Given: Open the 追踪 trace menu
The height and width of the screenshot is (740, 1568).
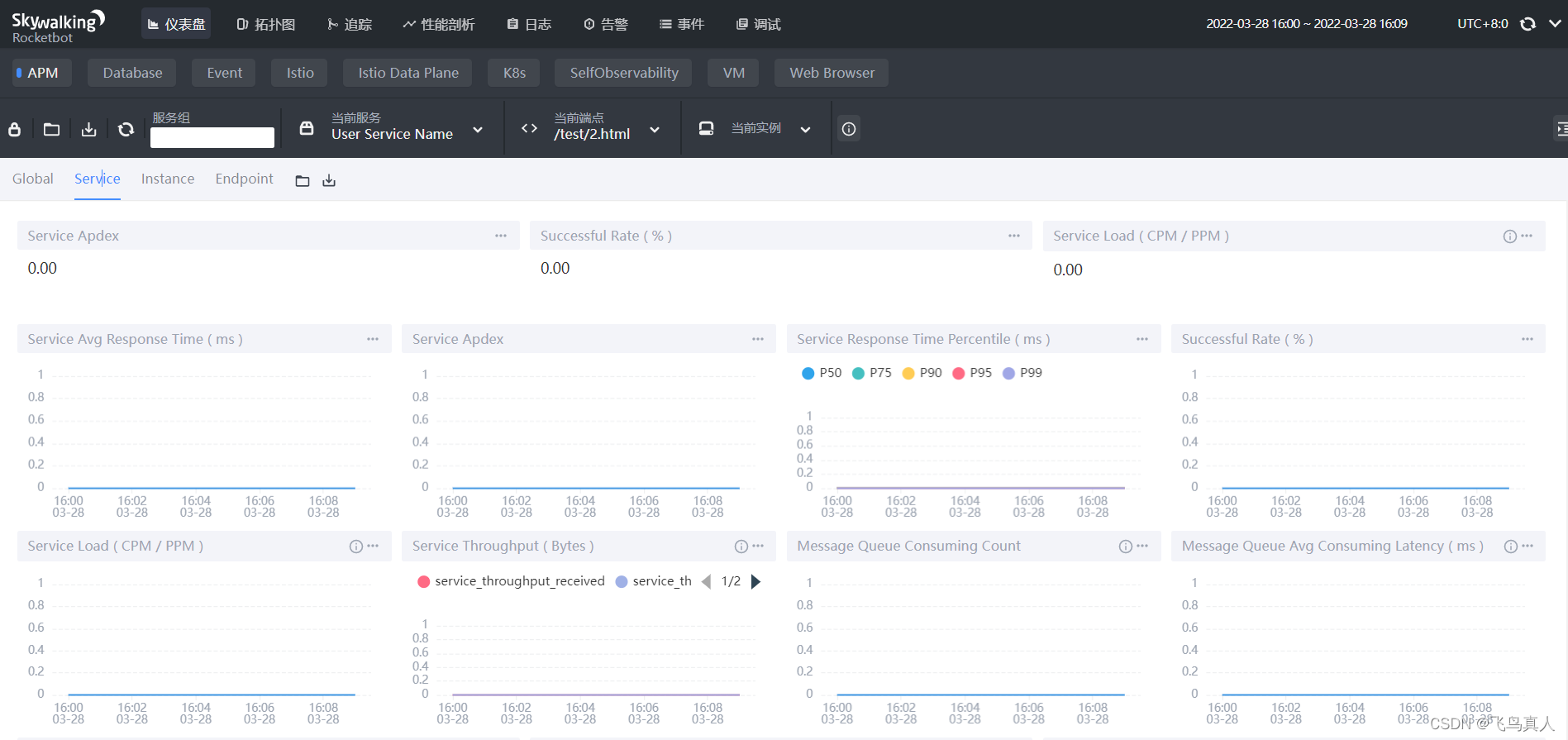Looking at the screenshot, I should (x=350, y=24).
